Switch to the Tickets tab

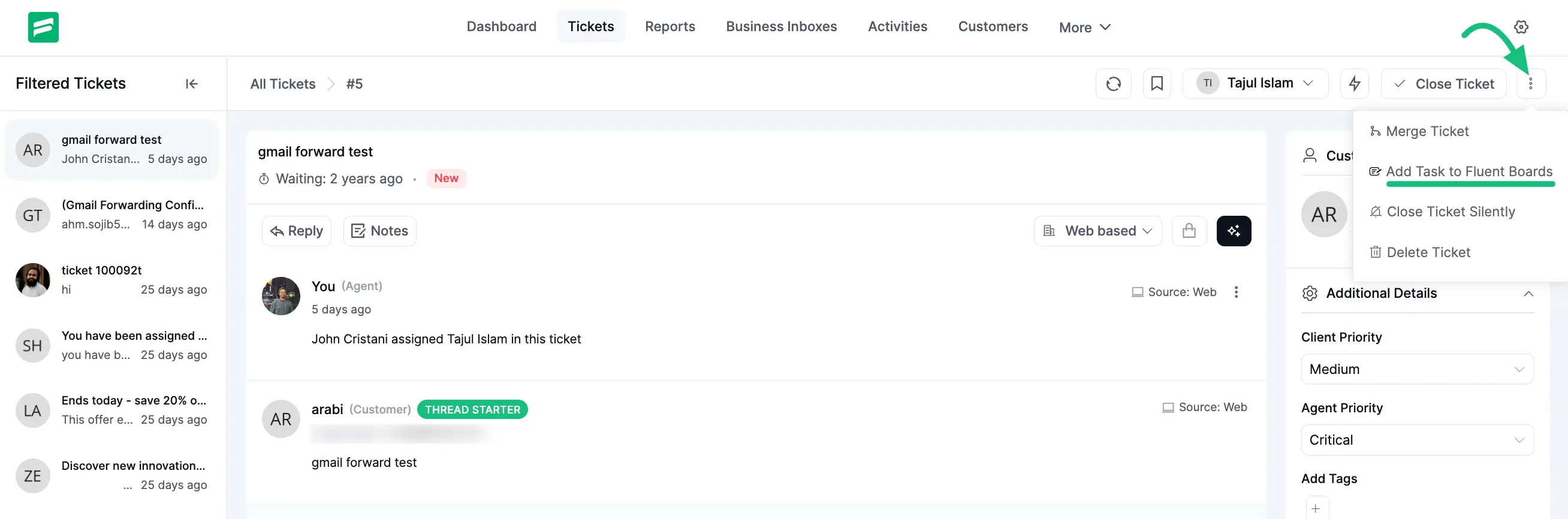(590, 27)
